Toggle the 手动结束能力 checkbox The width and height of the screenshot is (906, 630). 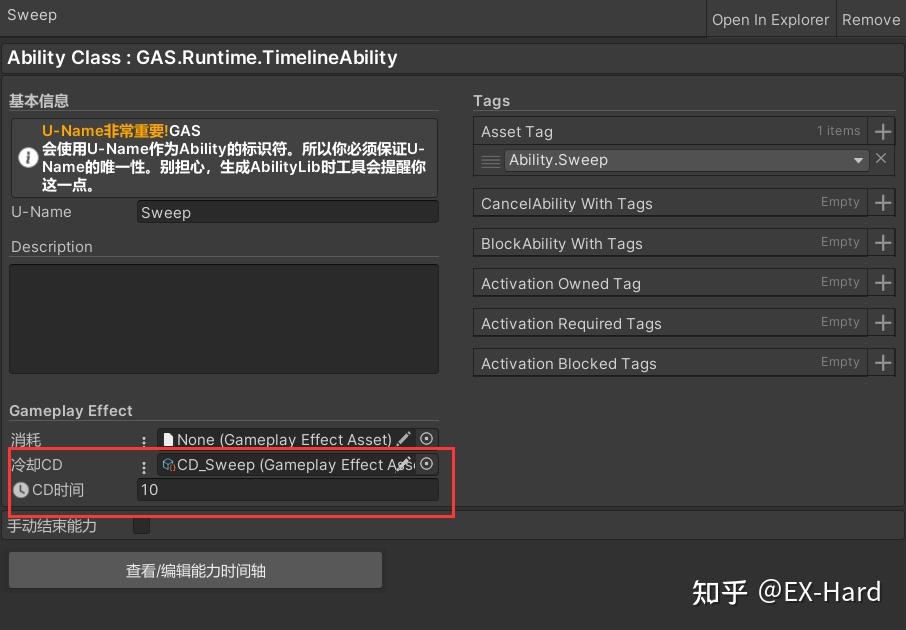tap(141, 524)
